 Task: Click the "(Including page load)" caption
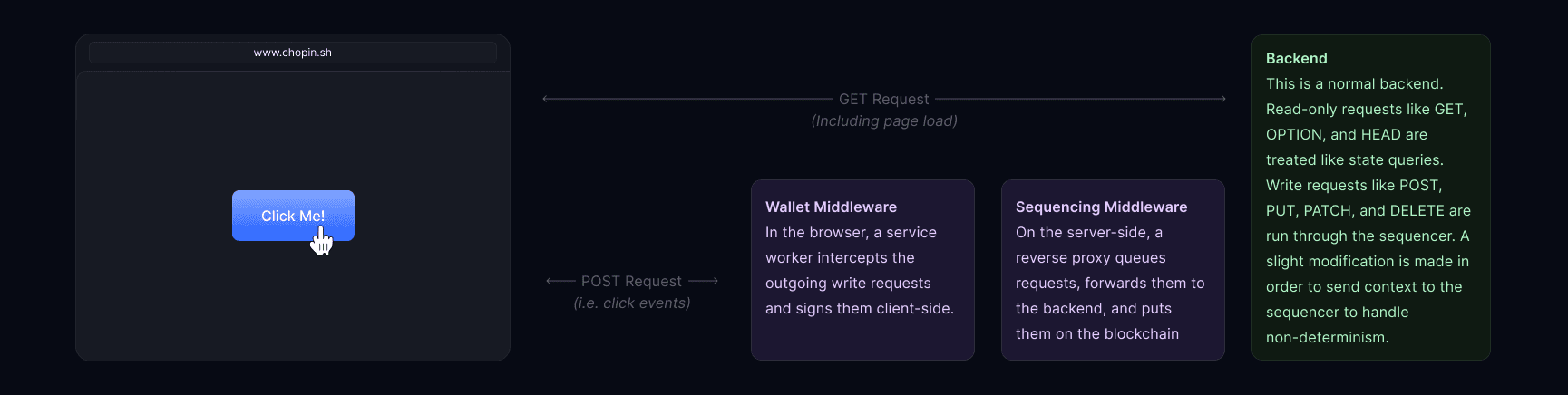point(884,120)
